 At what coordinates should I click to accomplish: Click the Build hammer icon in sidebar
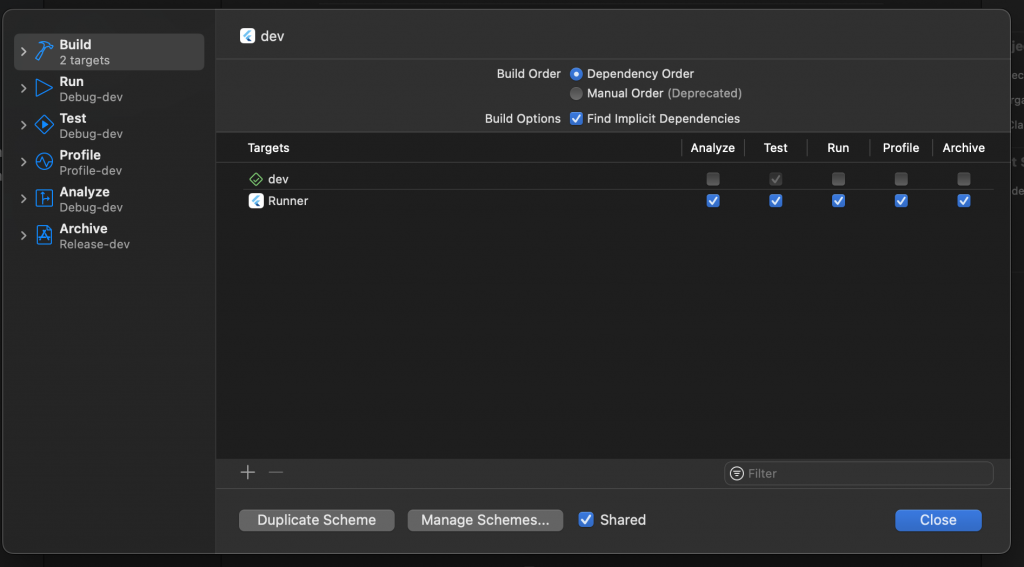[44, 51]
